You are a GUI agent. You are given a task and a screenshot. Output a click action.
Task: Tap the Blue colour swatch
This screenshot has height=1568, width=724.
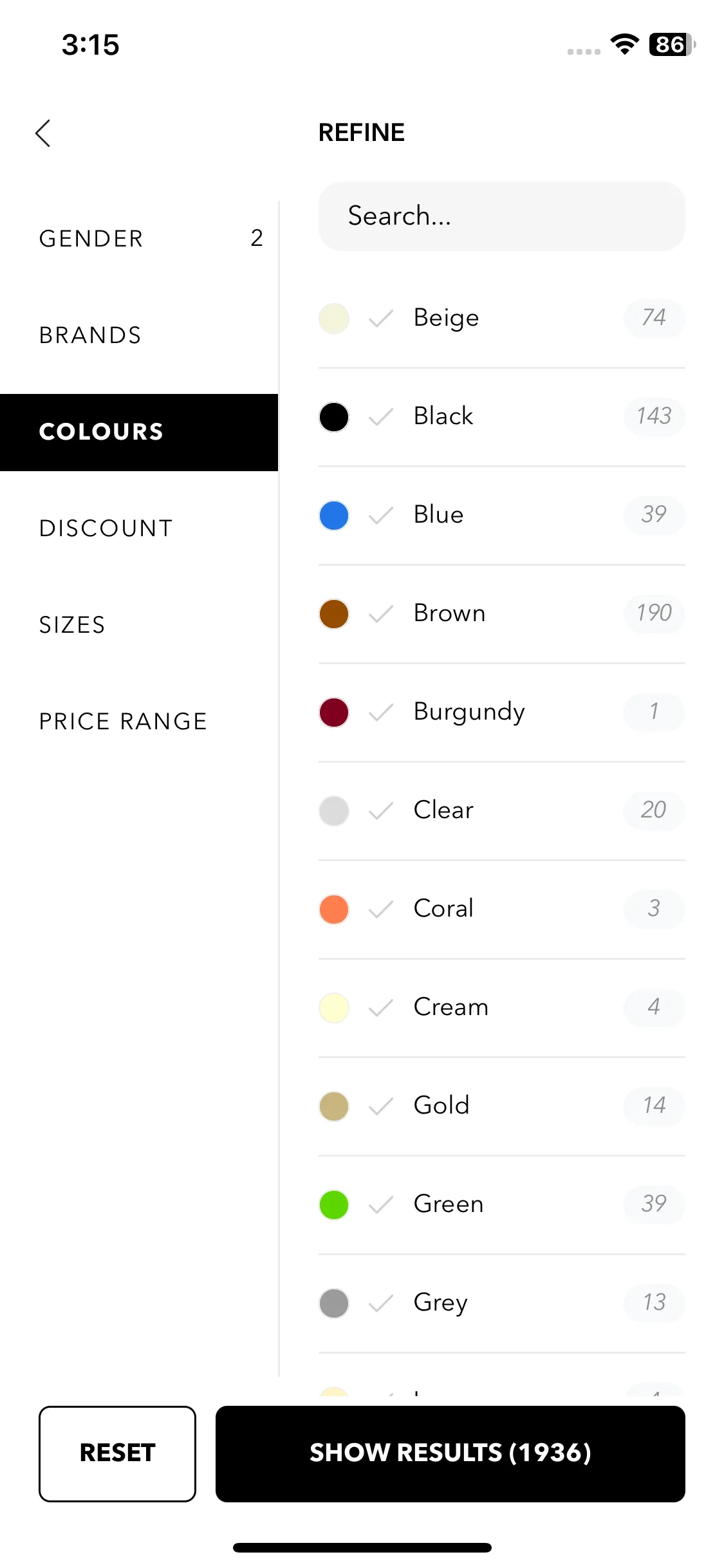(334, 516)
